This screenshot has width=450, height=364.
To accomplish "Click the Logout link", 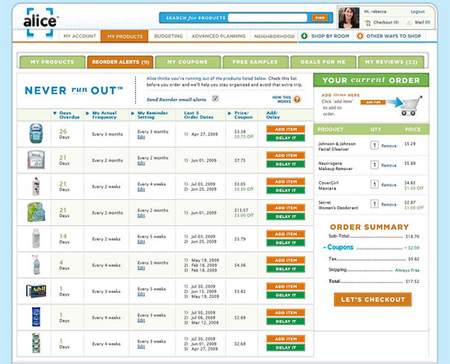I will (418, 12).
